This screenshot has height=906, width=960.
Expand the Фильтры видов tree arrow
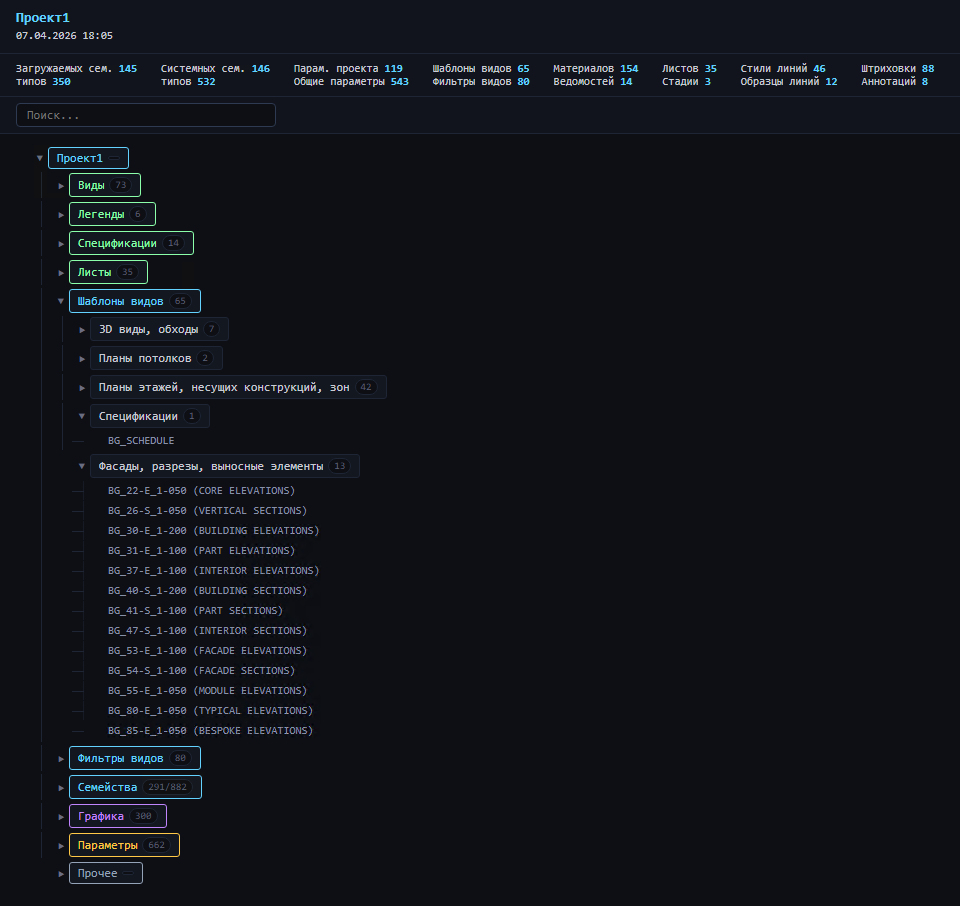coord(61,759)
